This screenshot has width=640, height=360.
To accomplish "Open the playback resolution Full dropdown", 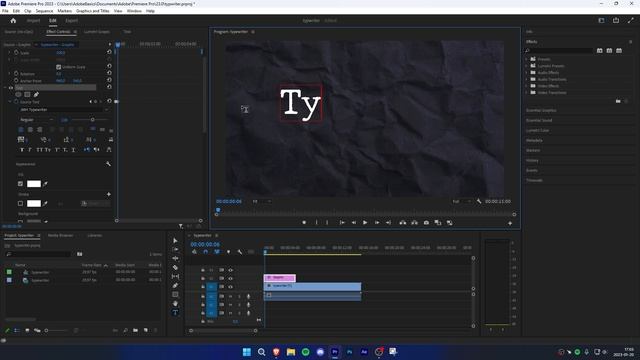I will 461,201.
